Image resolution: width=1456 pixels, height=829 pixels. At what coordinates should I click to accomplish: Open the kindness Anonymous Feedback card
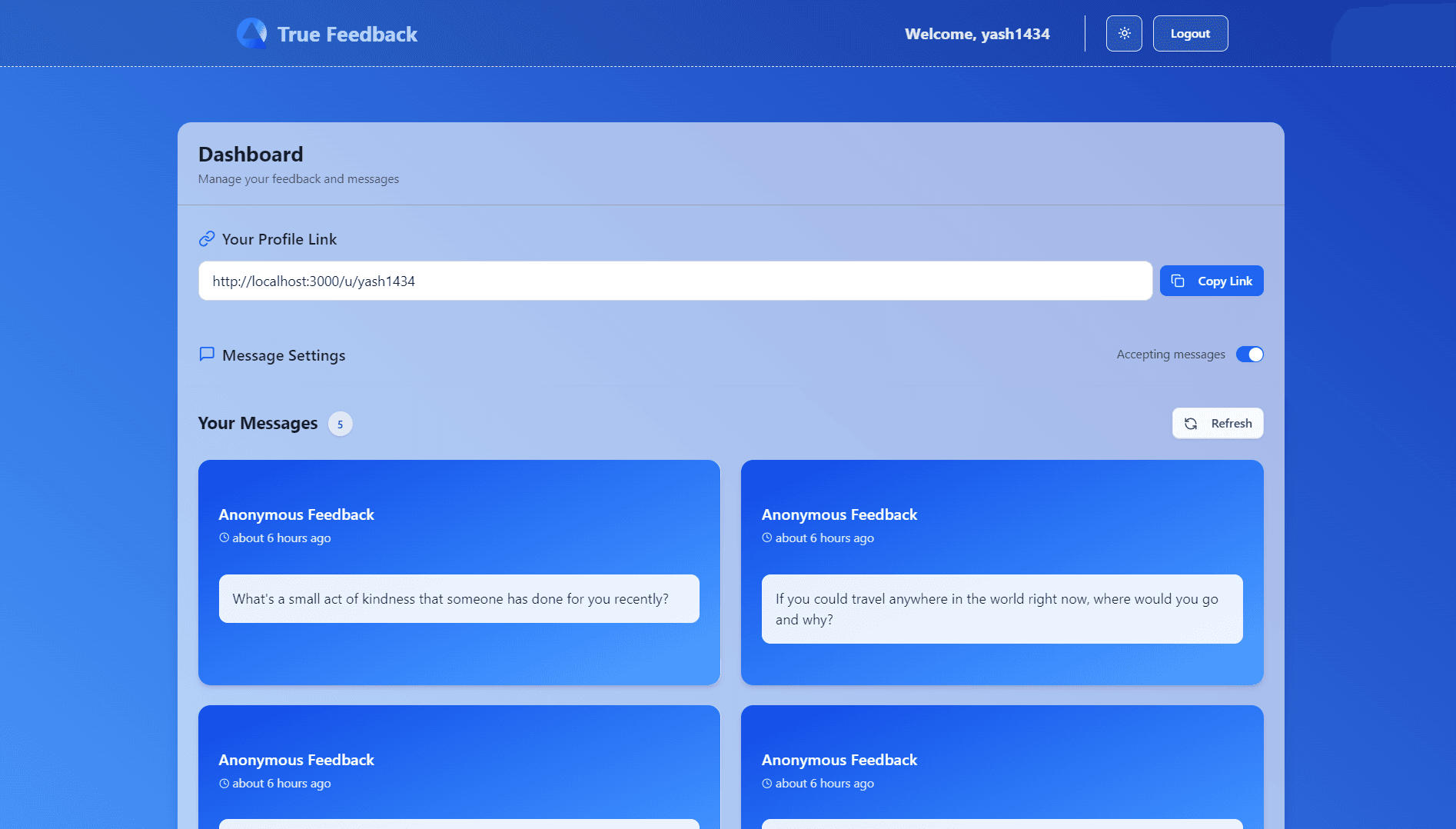(459, 572)
